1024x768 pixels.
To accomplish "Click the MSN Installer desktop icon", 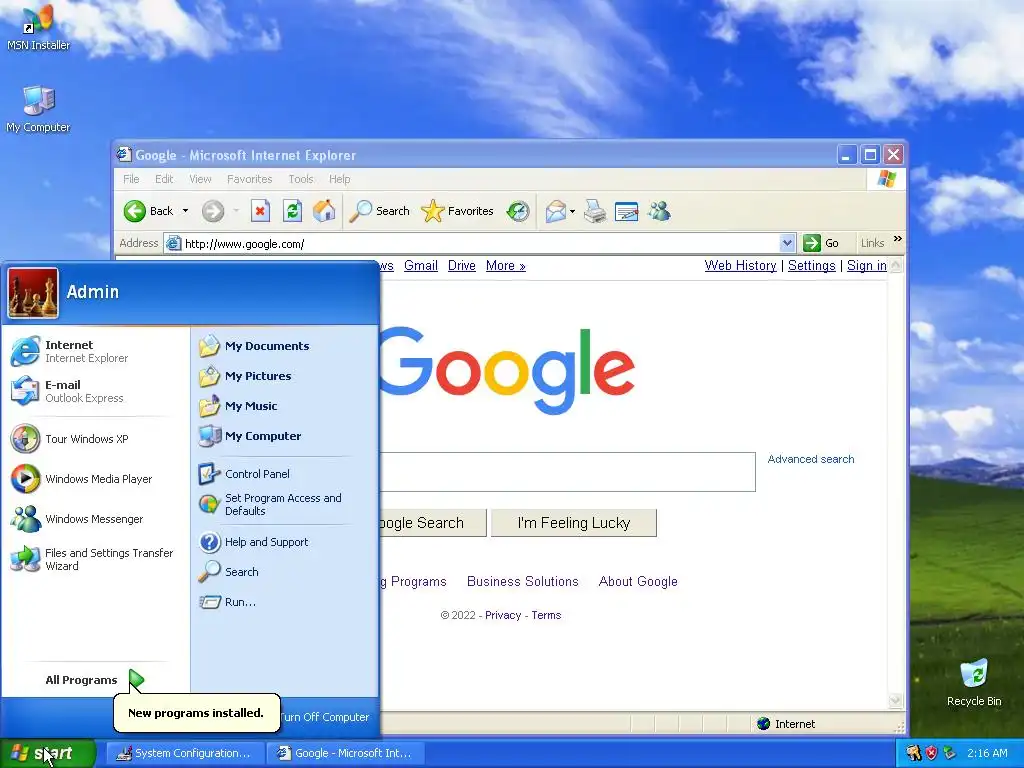I will tap(38, 27).
